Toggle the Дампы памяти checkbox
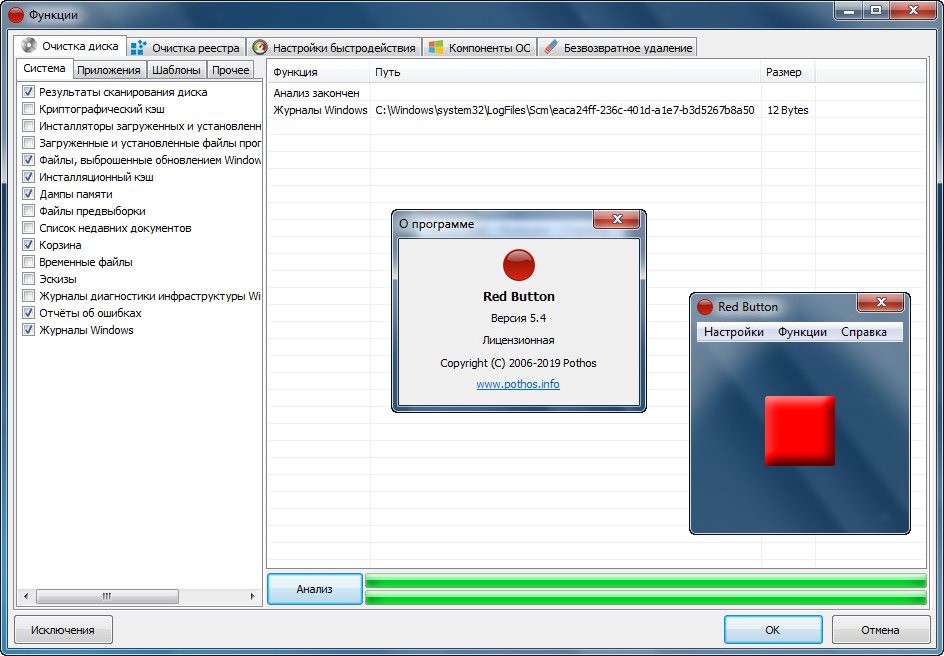944x656 pixels. [x=28, y=194]
